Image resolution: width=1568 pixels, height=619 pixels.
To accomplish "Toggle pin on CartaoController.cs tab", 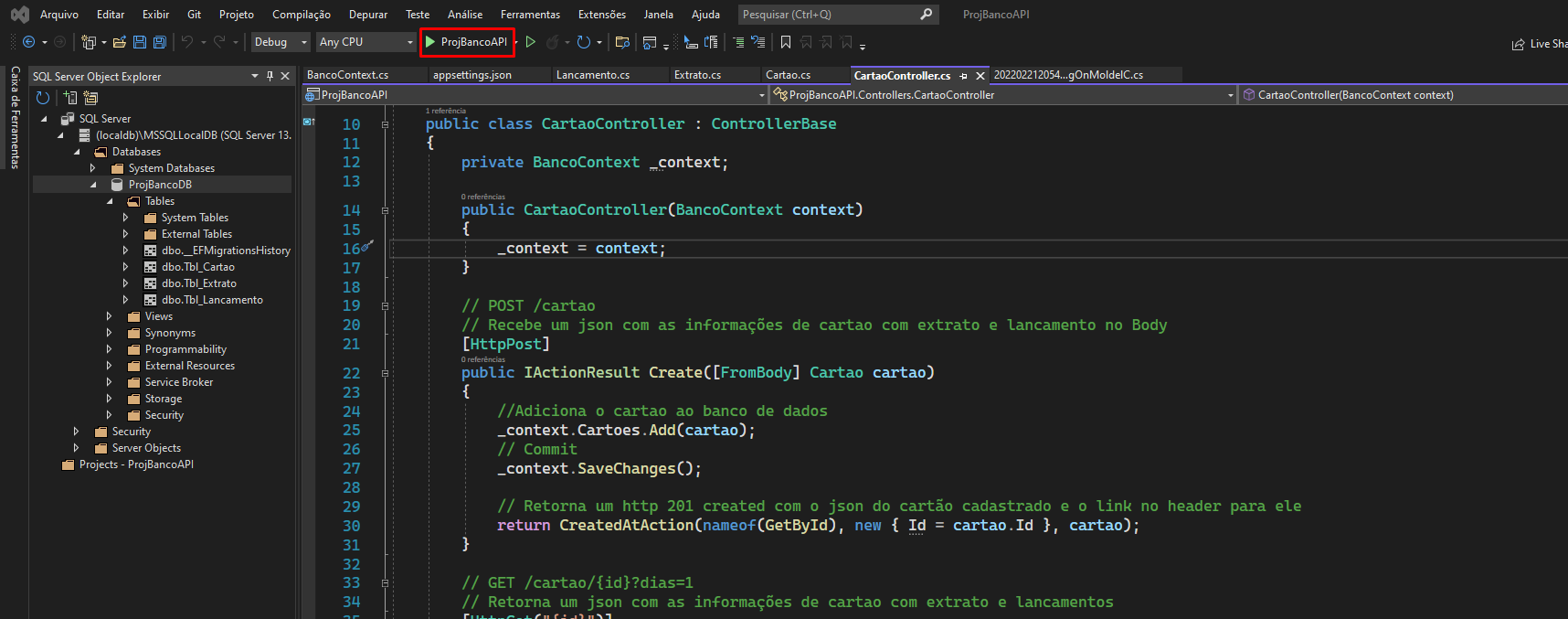I will tap(963, 76).
